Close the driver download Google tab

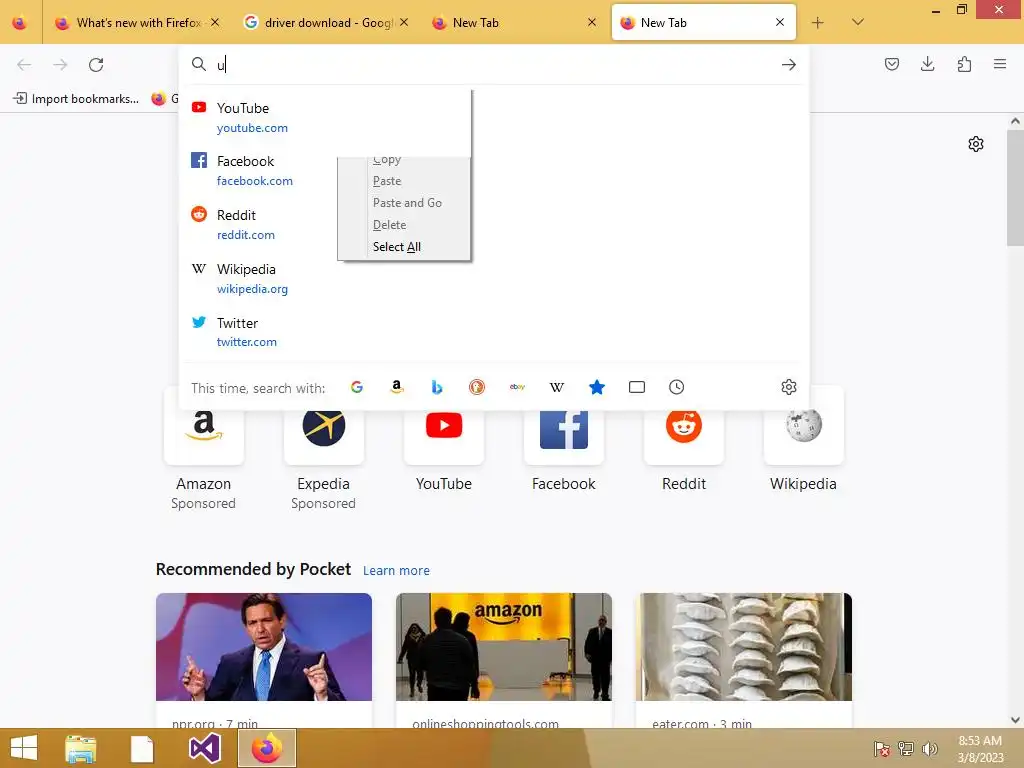(x=404, y=22)
